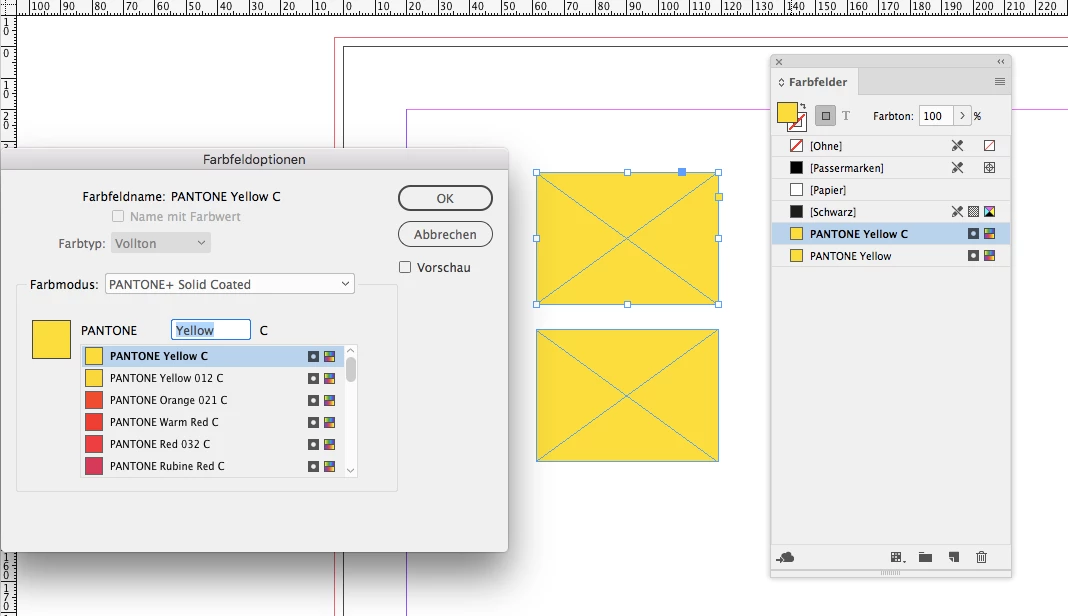
Task: Select PANTONE Red 032 C in list
Action: pos(213,444)
